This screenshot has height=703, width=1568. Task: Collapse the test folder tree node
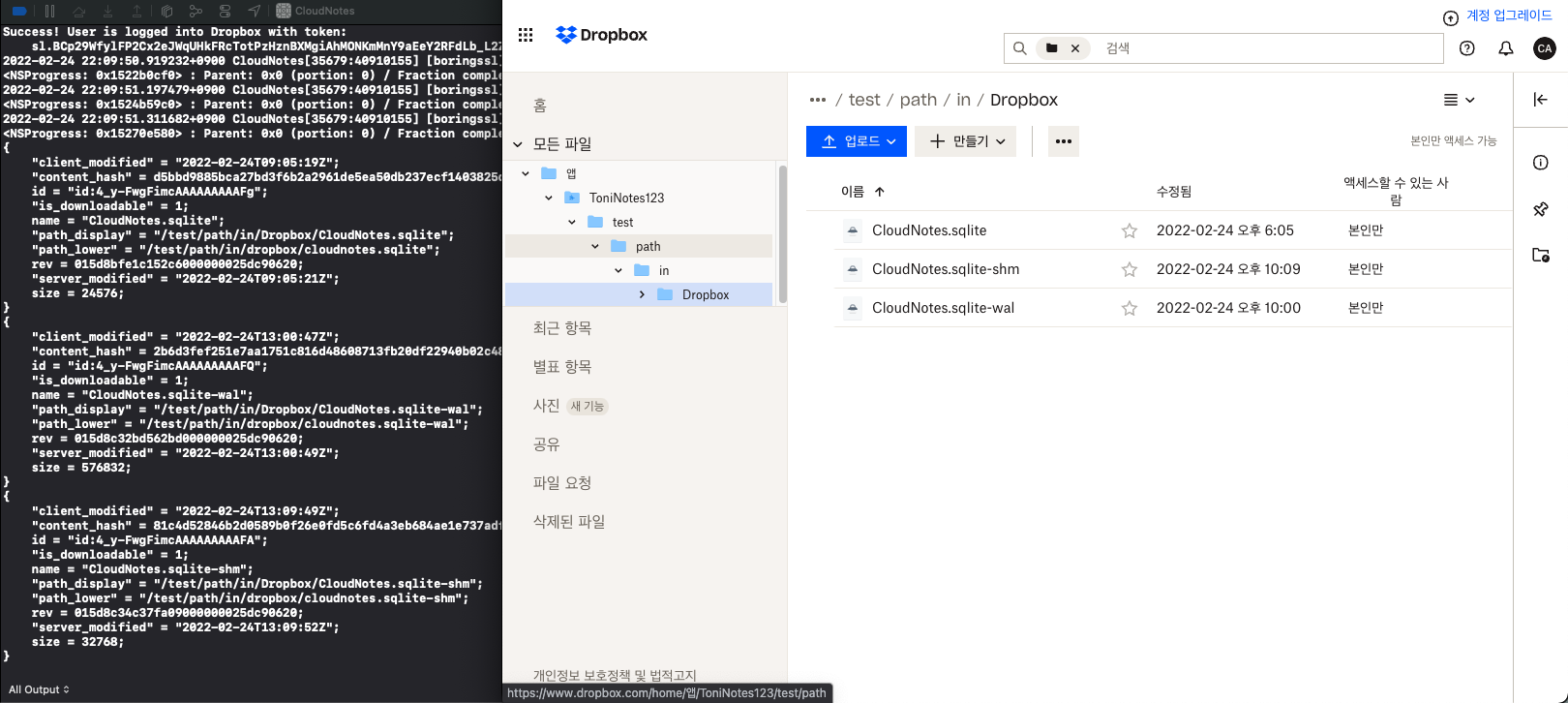pos(572,222)
